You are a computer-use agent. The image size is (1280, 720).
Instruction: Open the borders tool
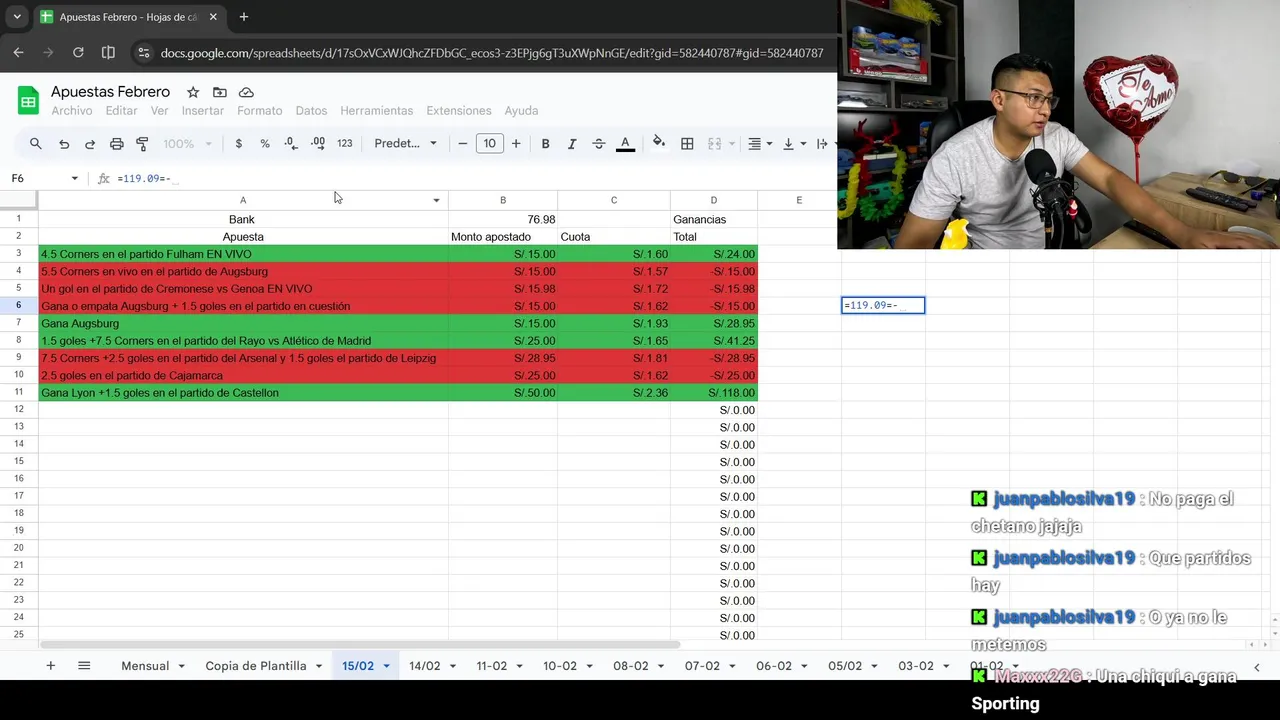687,144
